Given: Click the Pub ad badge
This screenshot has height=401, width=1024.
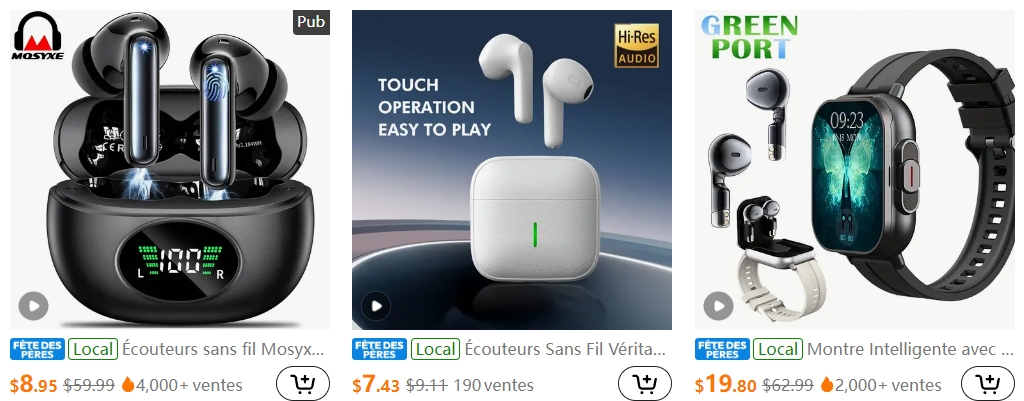Looking at the screenshot, I should tap(311, 22).
